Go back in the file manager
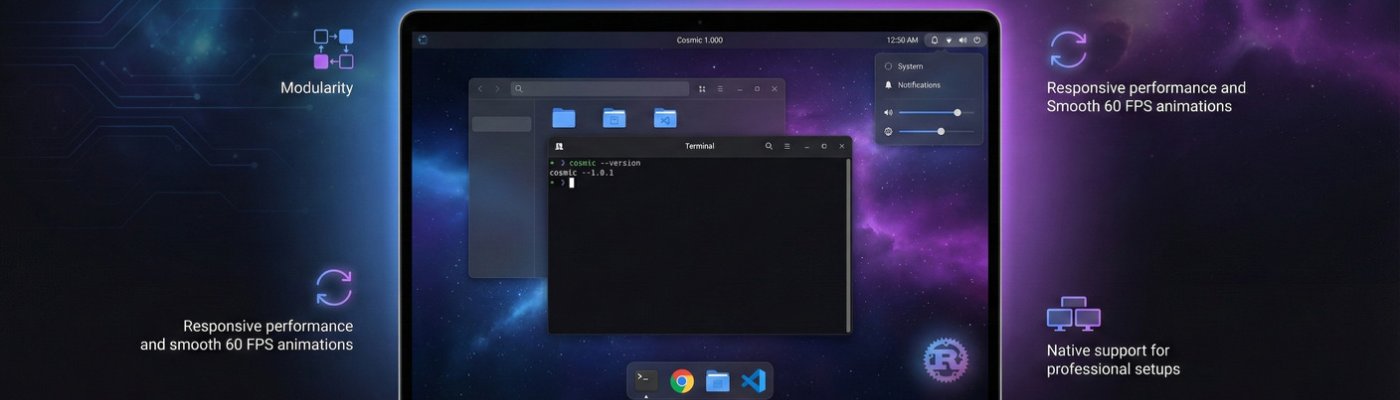Screen dimensions: 1400x400 click(480, 89)
